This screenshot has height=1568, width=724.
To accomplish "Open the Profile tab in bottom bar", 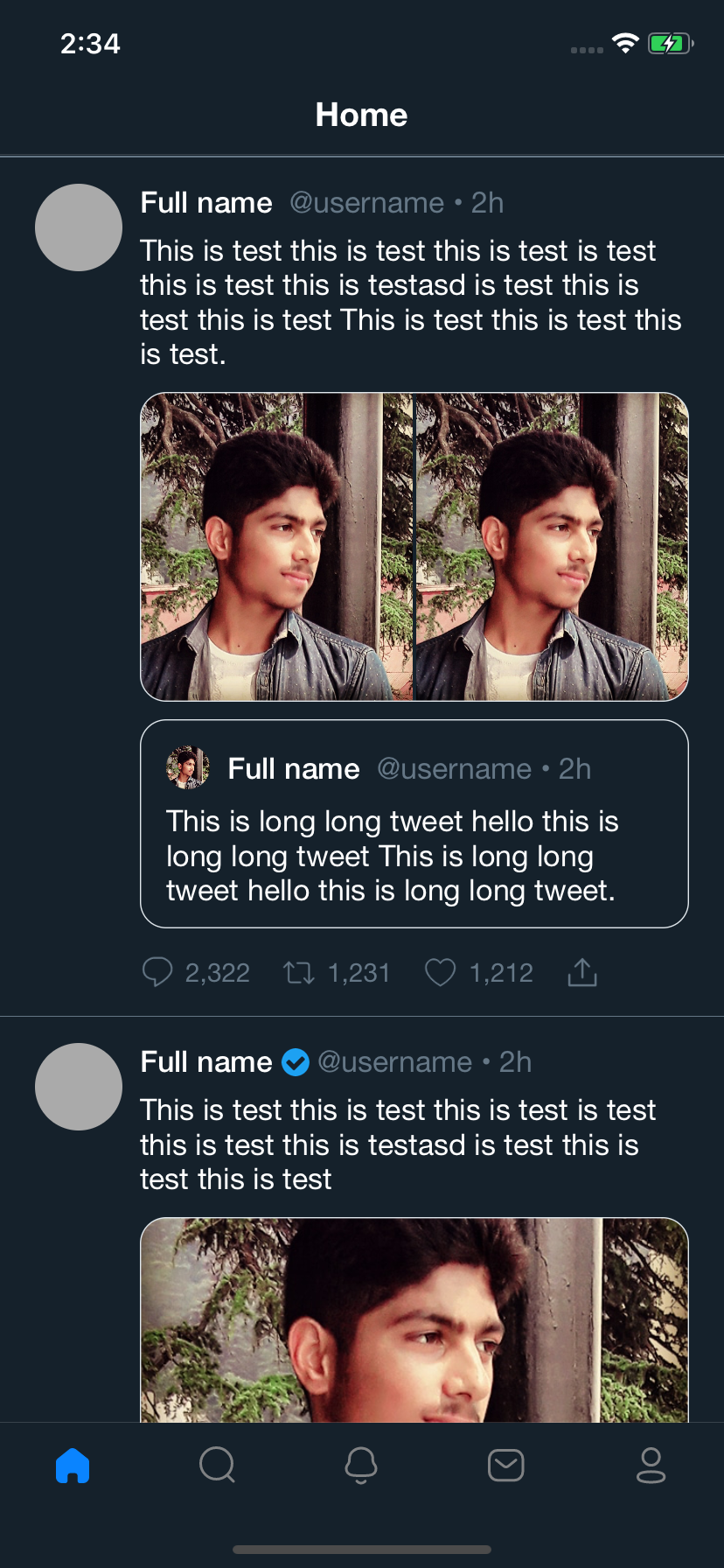I will tap(651, 1465).
